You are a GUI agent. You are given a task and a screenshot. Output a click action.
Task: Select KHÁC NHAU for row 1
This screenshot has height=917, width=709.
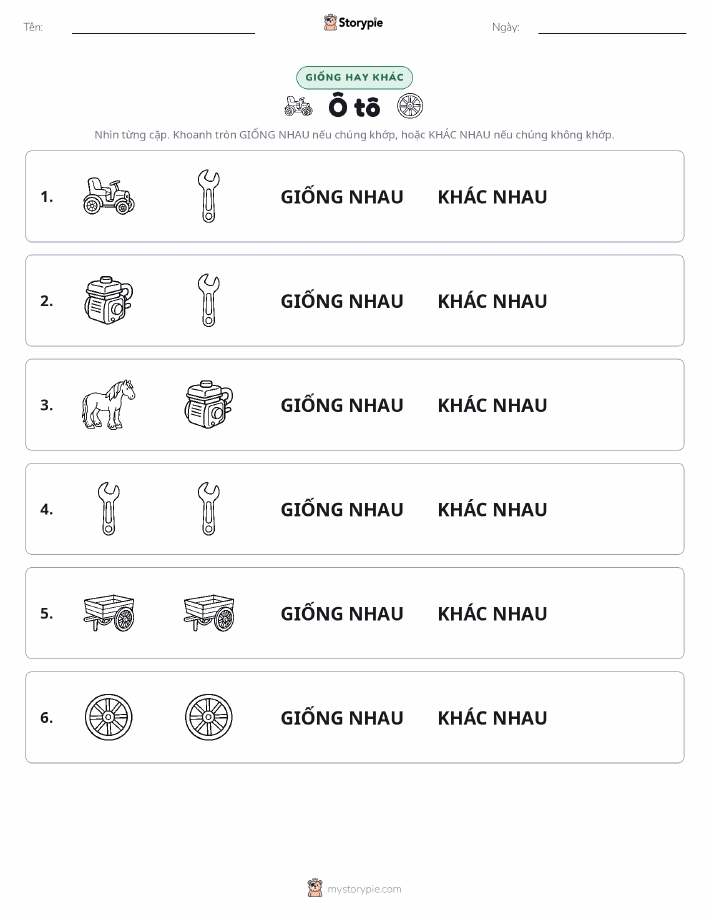tap(492, 197)
